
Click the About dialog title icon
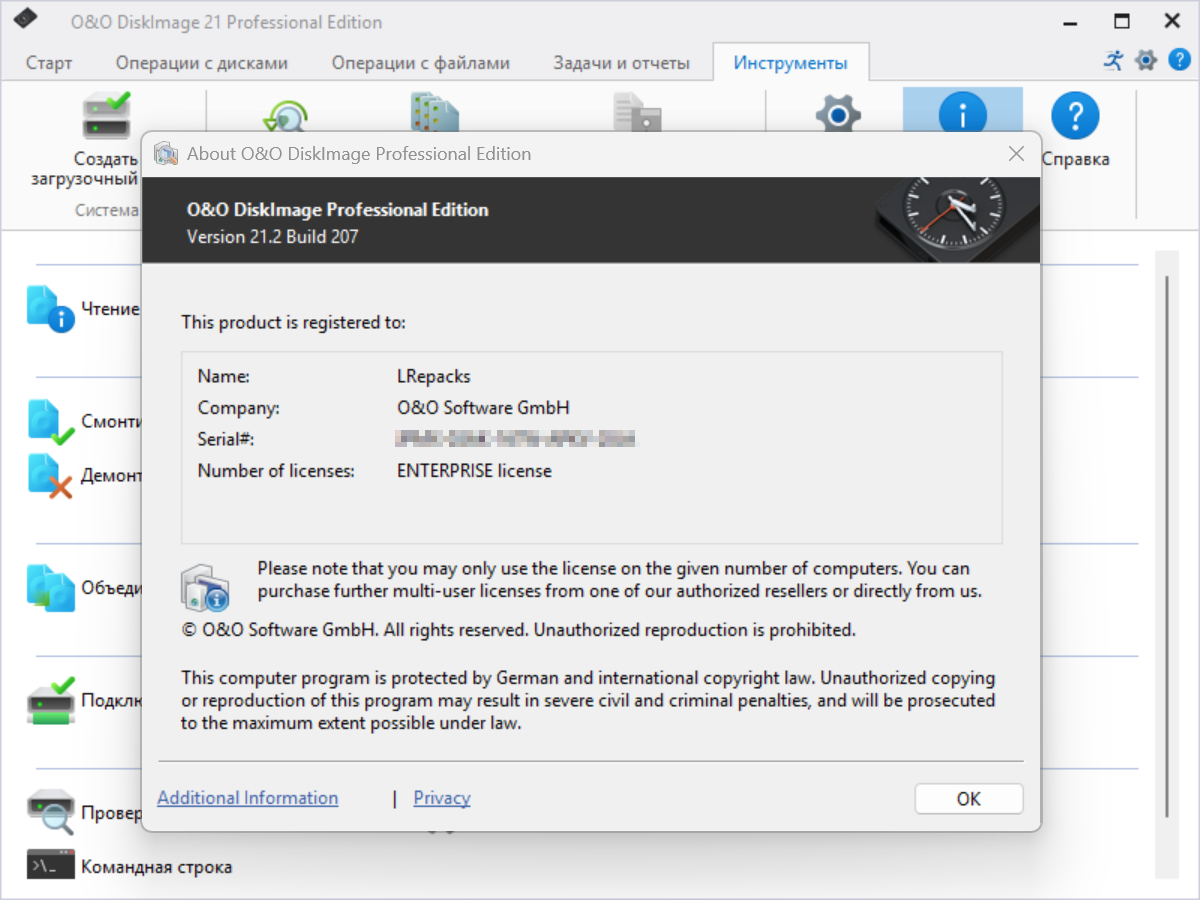pyautogui.click(x=165, y=154)
